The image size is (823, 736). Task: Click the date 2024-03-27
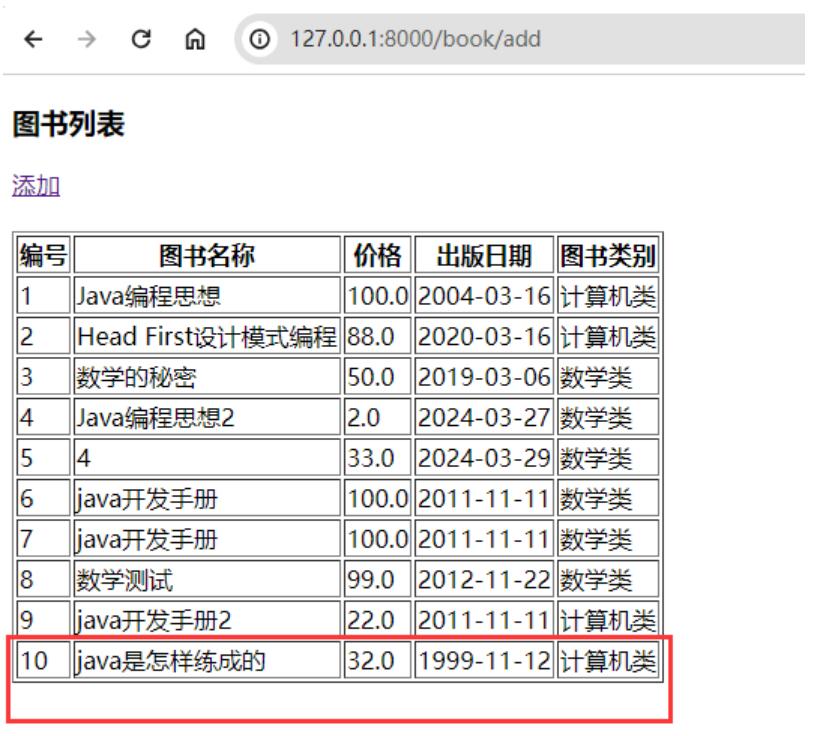point(484,418)
